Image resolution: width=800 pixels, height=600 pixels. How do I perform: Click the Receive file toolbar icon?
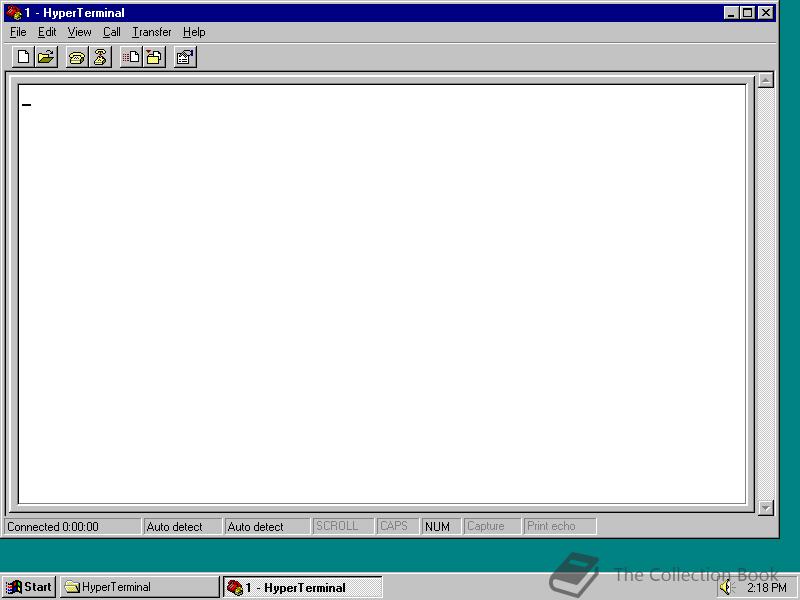(154, 57)
